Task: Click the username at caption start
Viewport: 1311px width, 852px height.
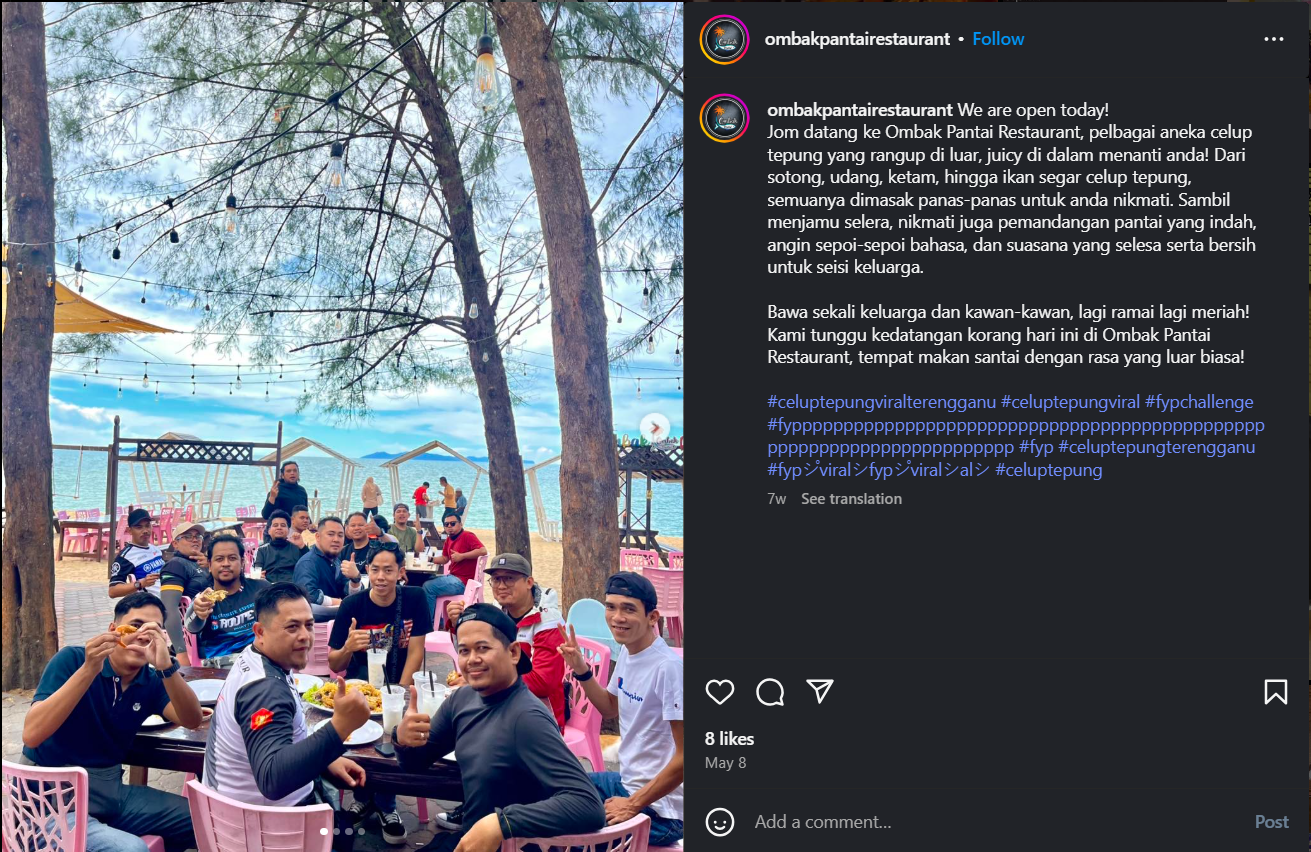Action: (x=860, y=110)
